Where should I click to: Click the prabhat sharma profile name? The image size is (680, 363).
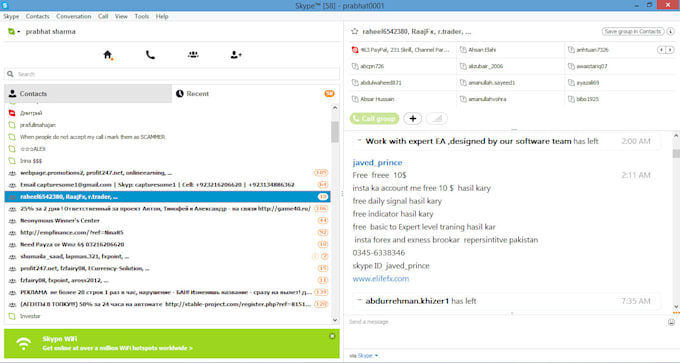click(x=50, y=32)
